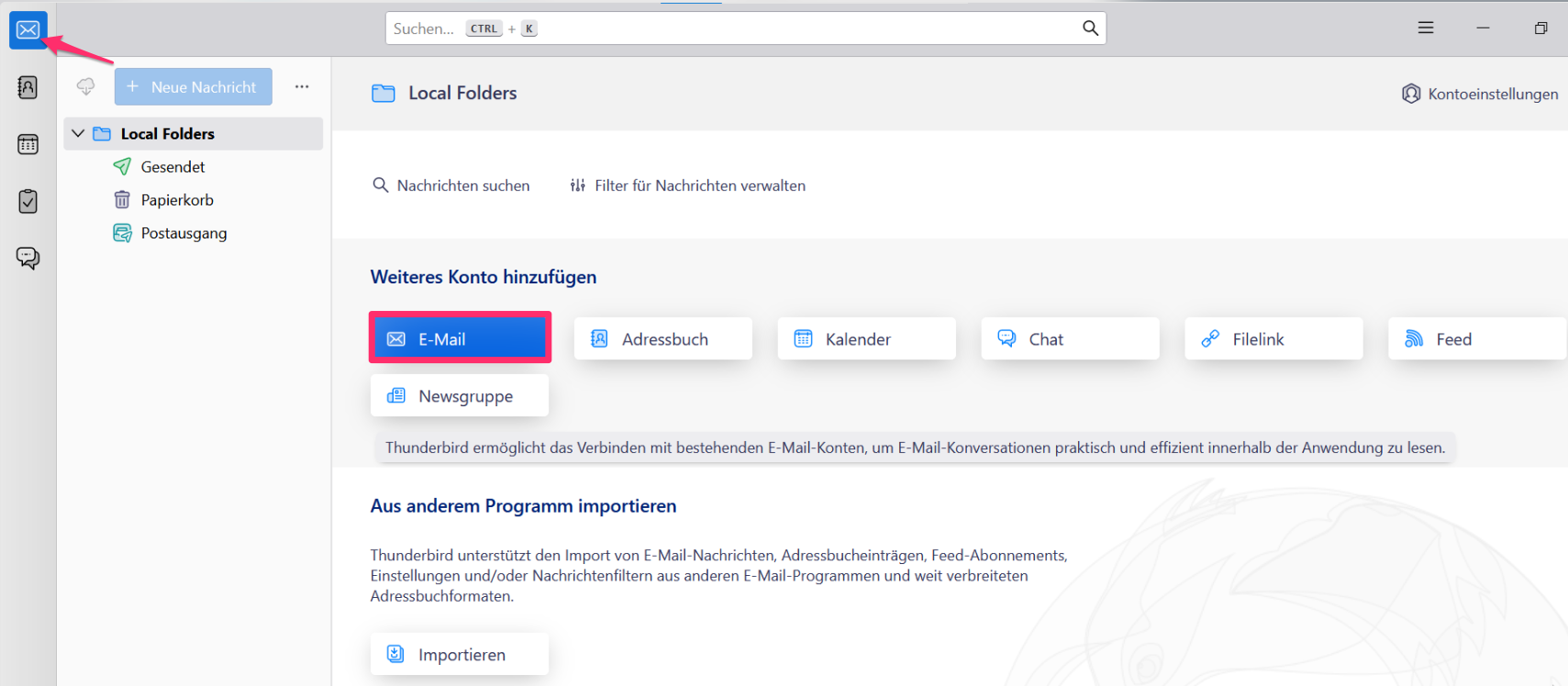
Task: Open Kontoeinstellungen account settings
Action: point(1480,94)
